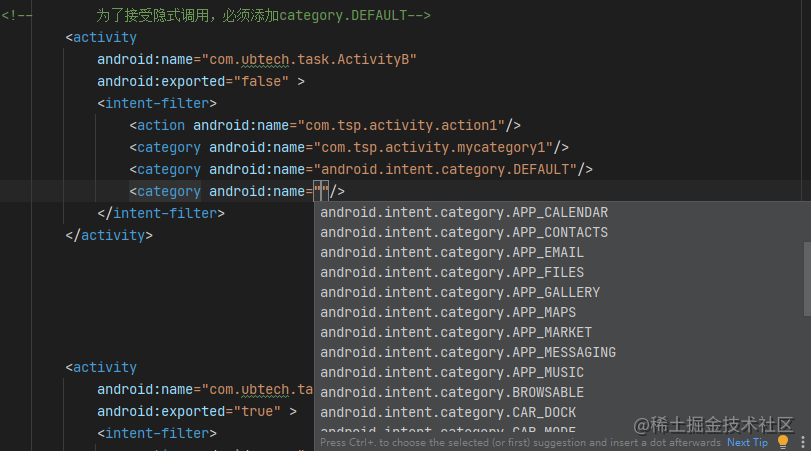Open the Next Tip link
Screen dimensions: 811x451
point(747,442)
